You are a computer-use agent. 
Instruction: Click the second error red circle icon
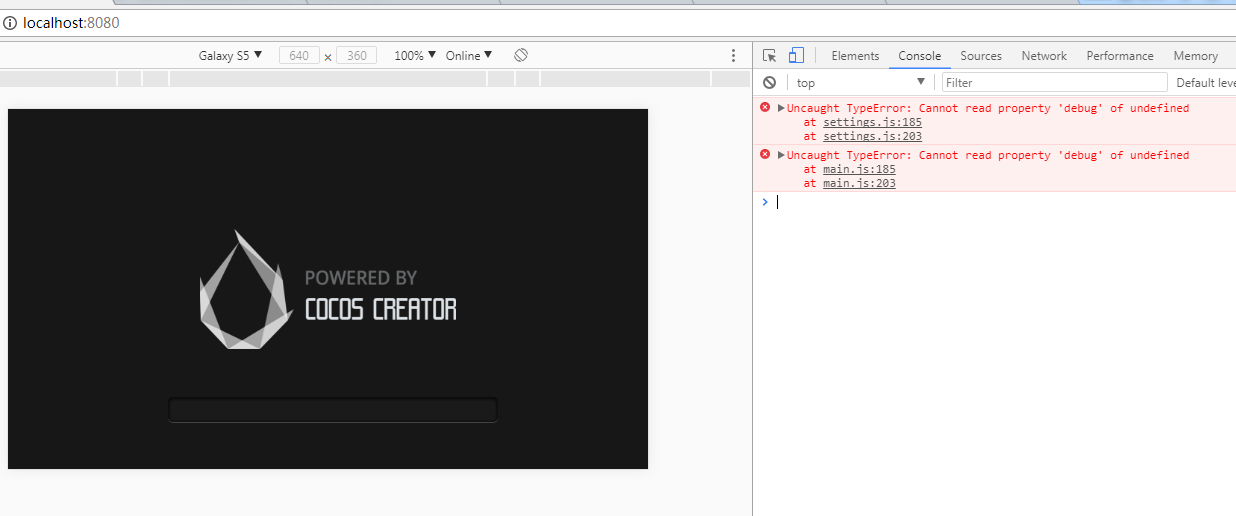pos(765,154)
